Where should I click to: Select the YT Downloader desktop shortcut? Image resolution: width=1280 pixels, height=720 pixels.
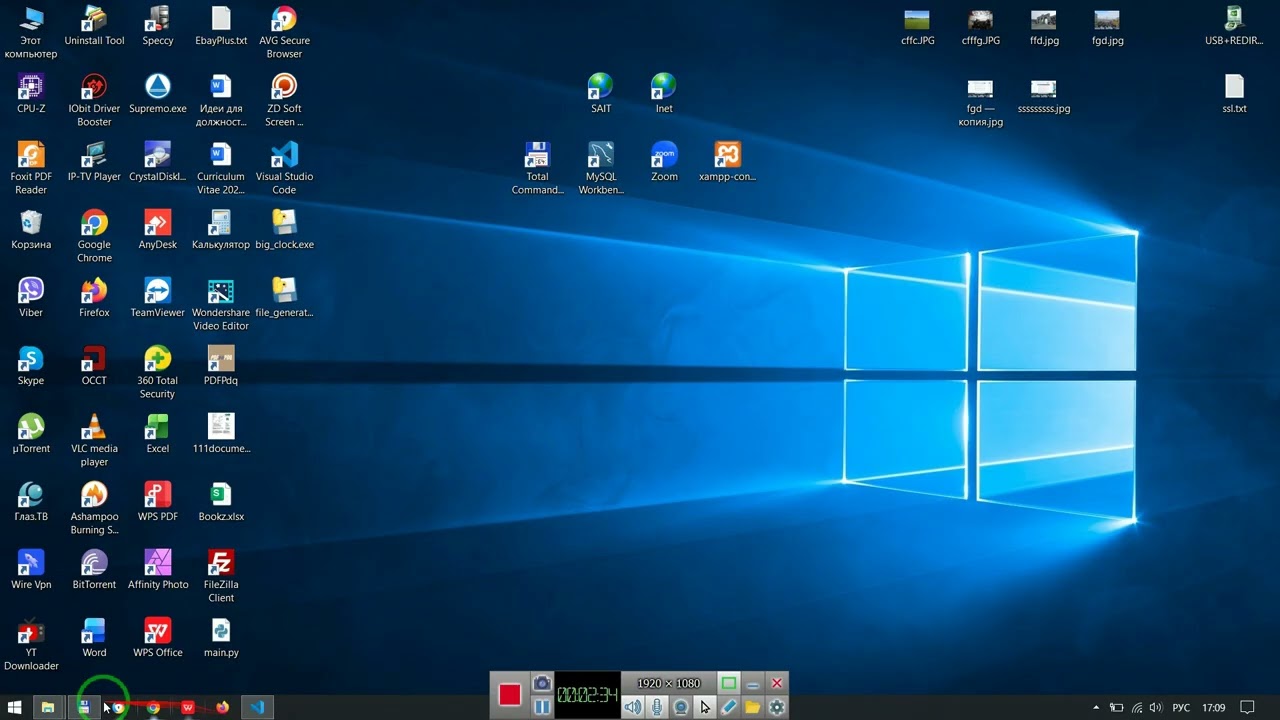pos(31,644)
